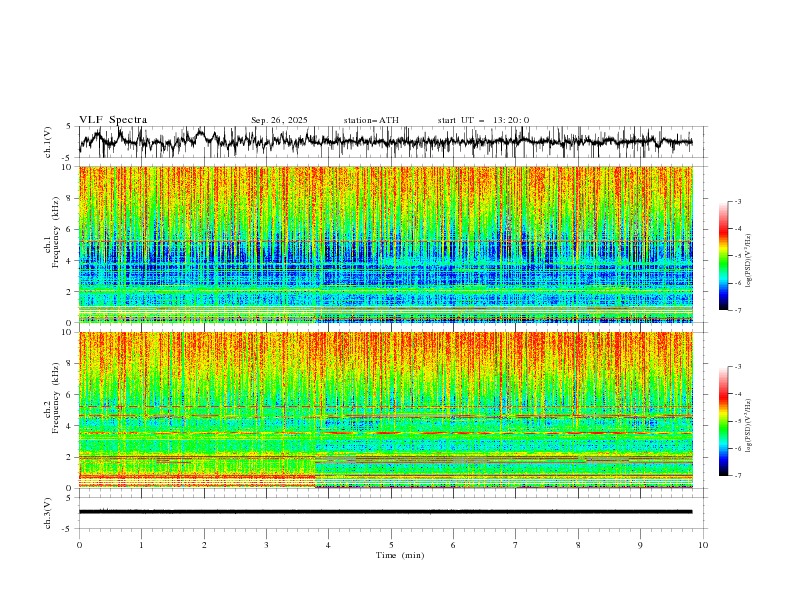Viewport: 792px width, 612px height.
Task: Click the ch.1 waveform trace panel
Action: [x=392, y=142]
